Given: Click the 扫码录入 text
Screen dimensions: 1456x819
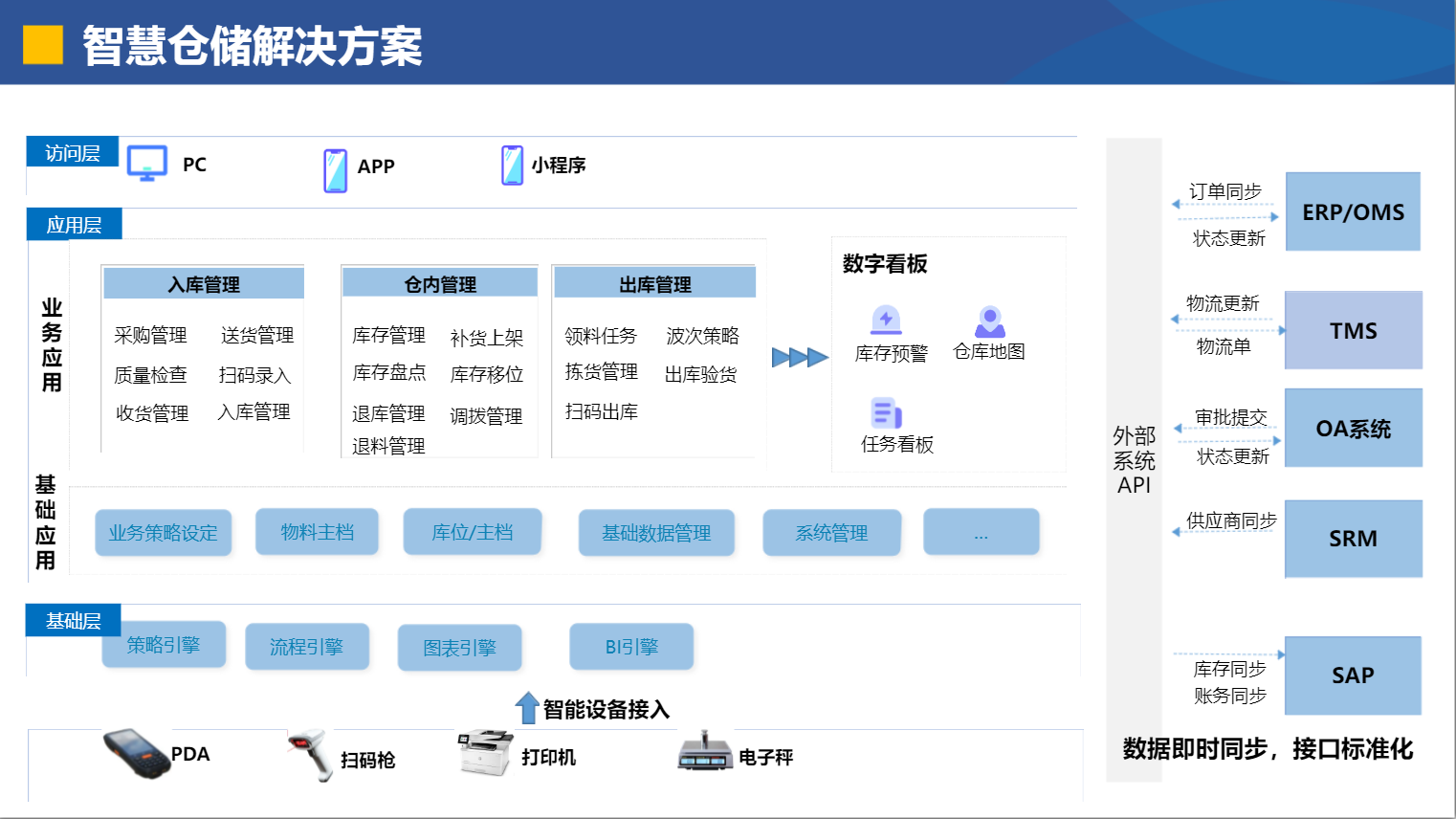Looking at the screenshot, I should coord(254,375).
